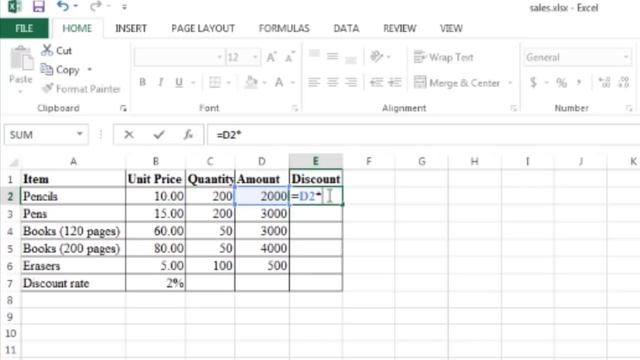This screenshot has width=640, height=360.
Task: Click Center alignment icon
Action: pyautogui.click(x=333, y=83)
